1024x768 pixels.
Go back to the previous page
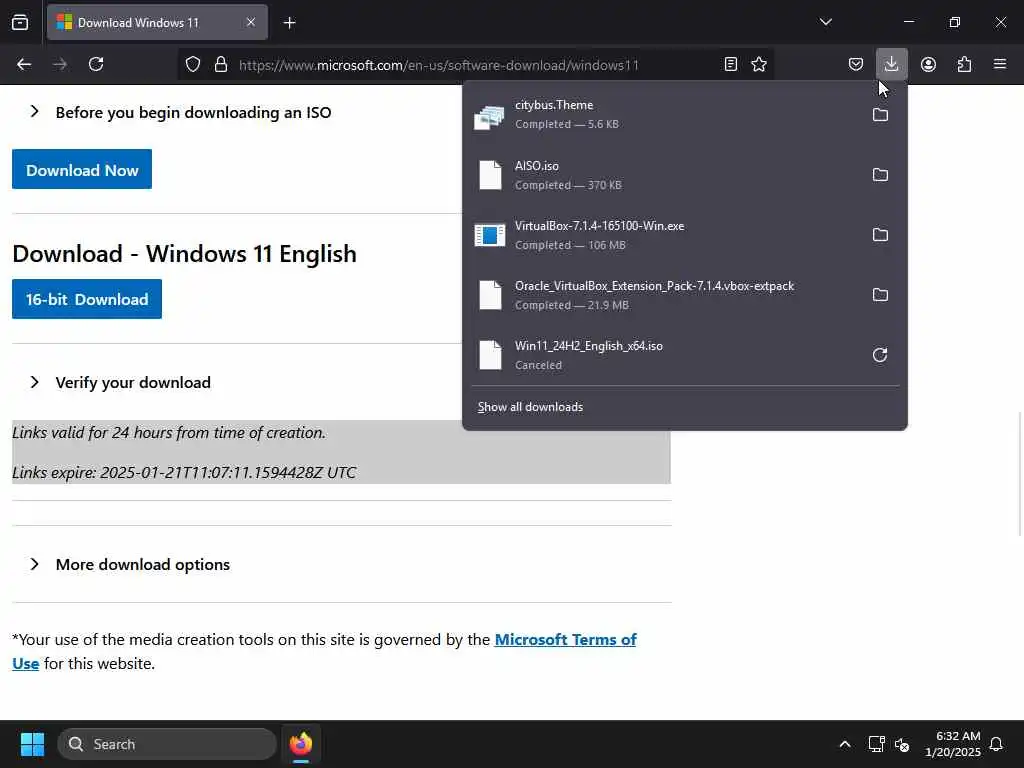[x=24, y=64]
